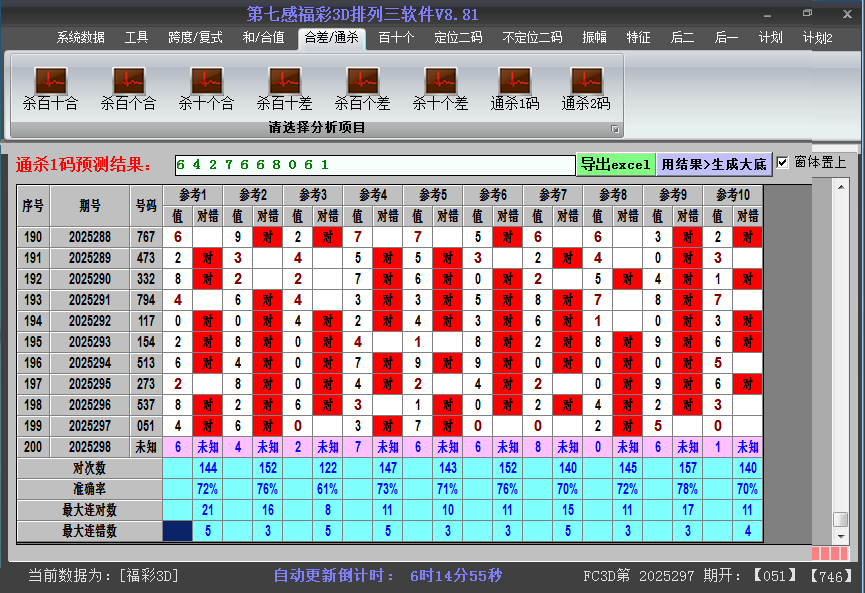Click the vertical scrollbar of results table
The image size is (865, 593).
(x=841, y=350)
